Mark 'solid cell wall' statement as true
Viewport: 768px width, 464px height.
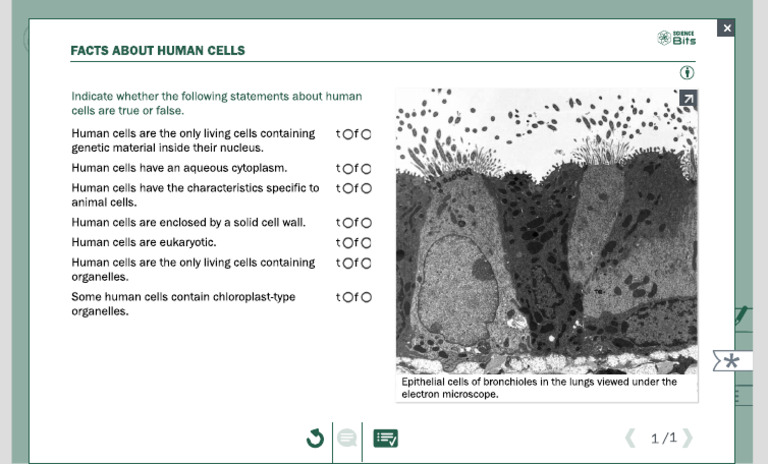(347, 223)
